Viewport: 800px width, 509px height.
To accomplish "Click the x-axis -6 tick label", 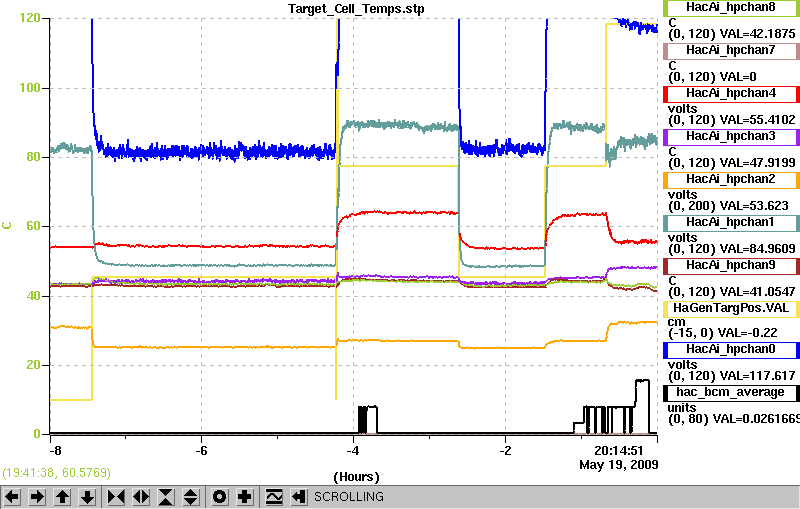I will coord(202,451).
